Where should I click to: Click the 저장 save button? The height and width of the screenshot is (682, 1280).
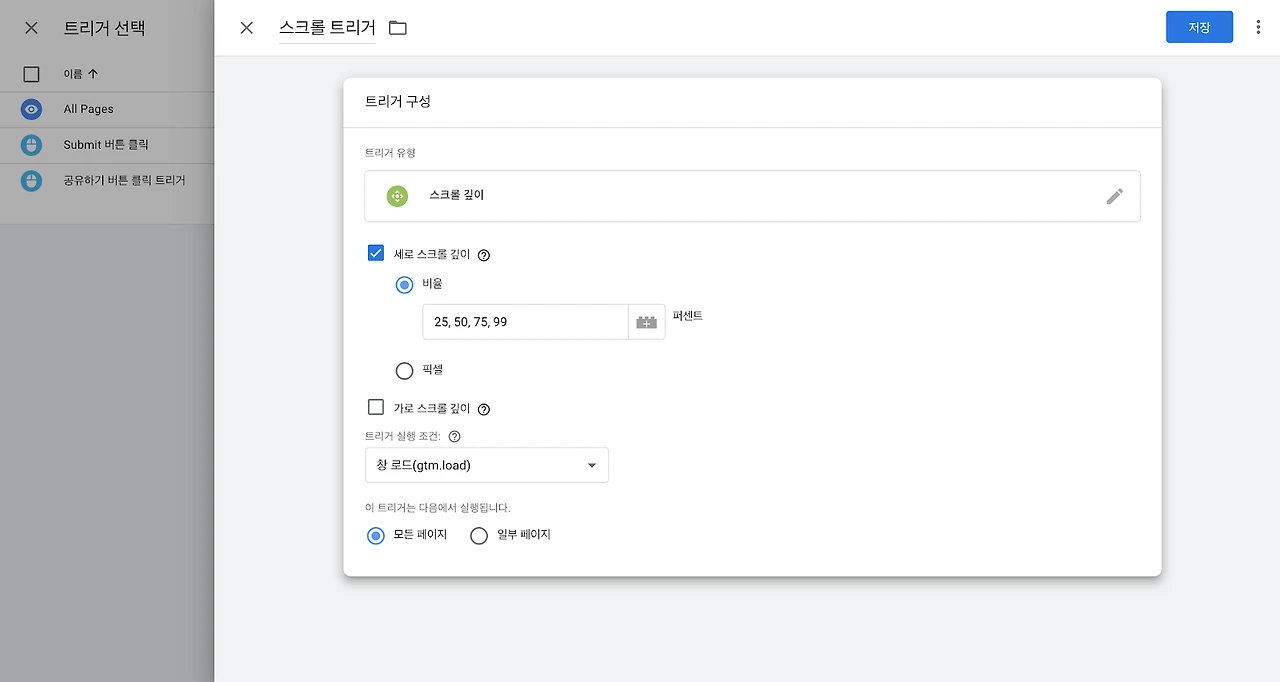pyautogui.click(x=1198, y=28)
